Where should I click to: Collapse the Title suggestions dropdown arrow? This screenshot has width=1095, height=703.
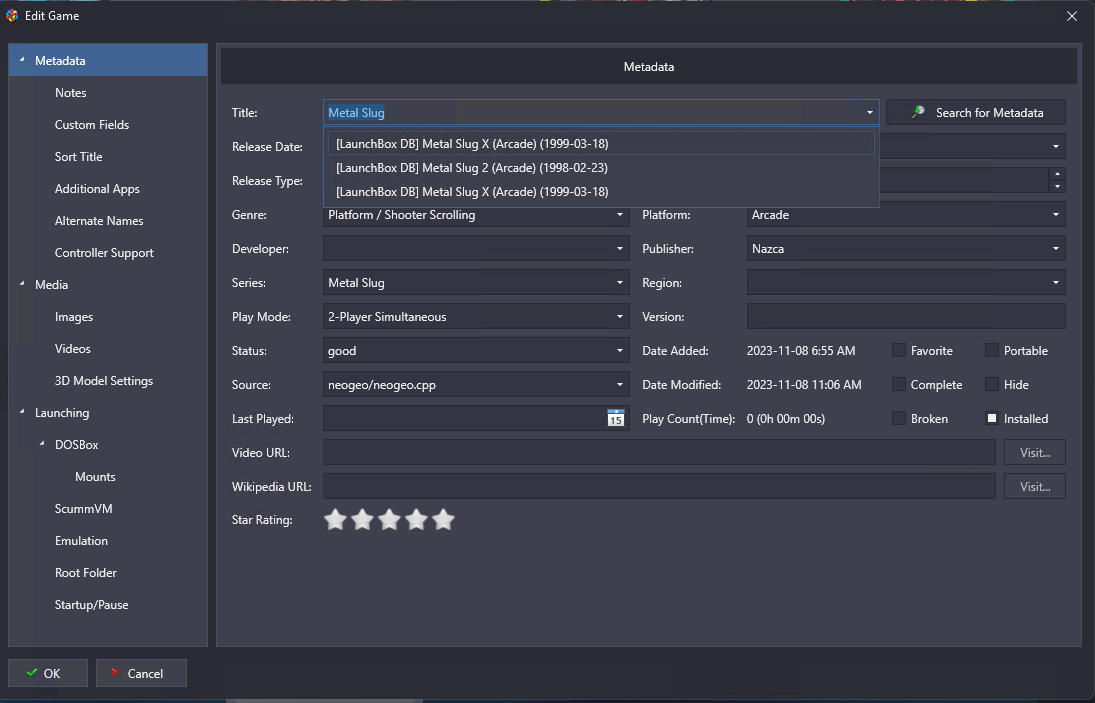(869, 112)
